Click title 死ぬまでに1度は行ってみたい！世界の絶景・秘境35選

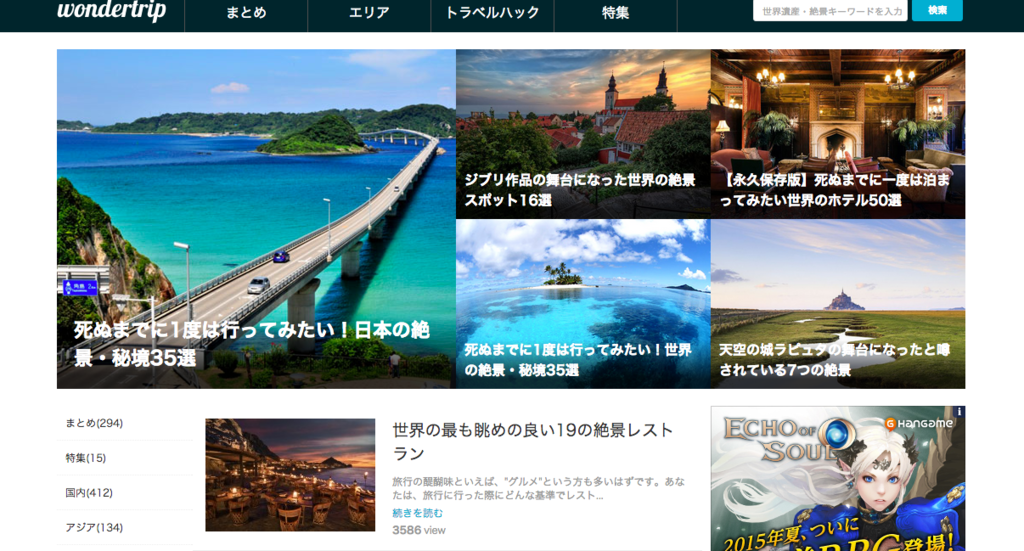point(578,360)
